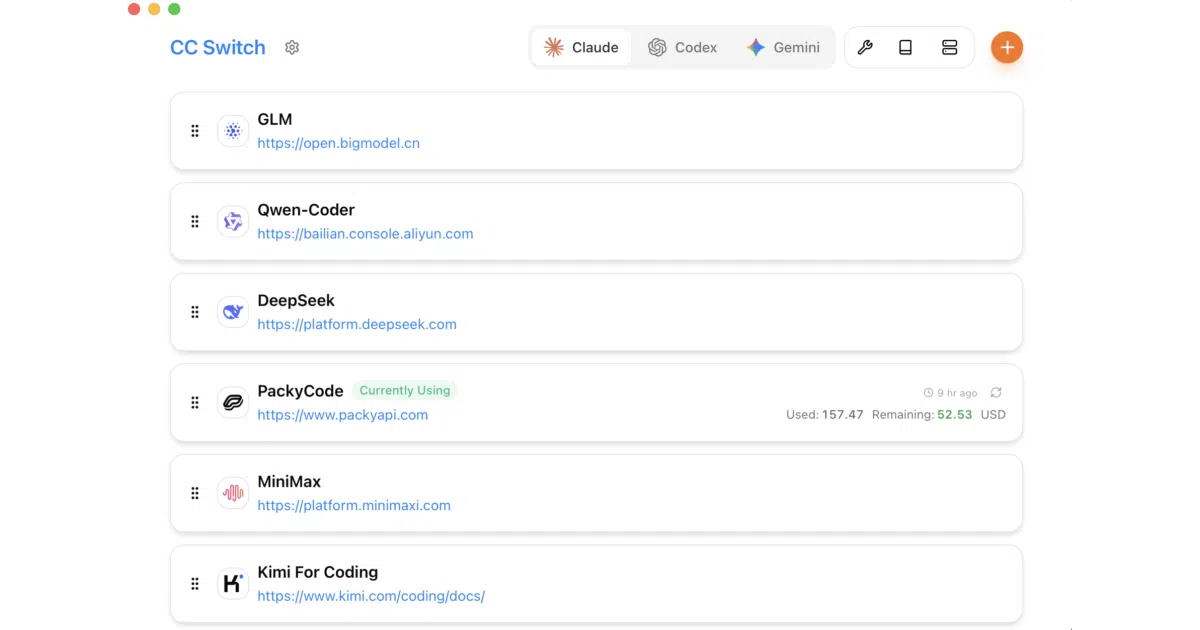Image resolution: width=1200 pixels, height=630 pixels.
Task: Open the book icon in toolbar
Action: point(905,47)
